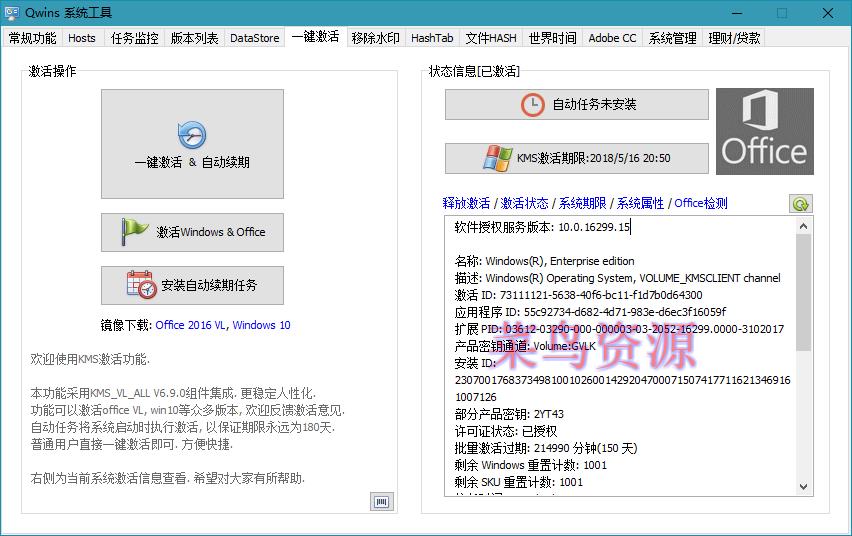Click the 剩余 SKU 重置计数 line
The width and height of the screenshot is (852, 536).
coord(518,482)
